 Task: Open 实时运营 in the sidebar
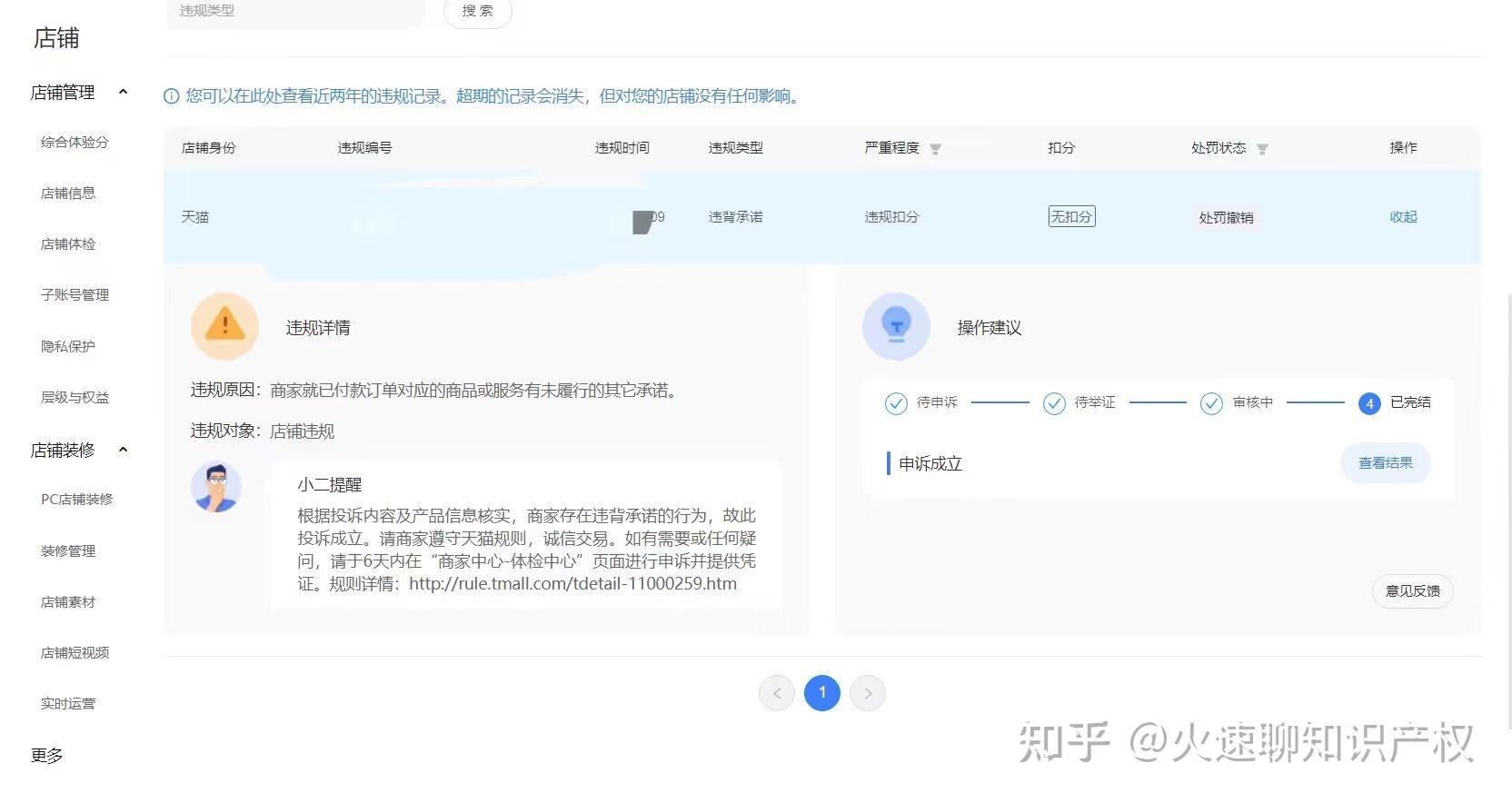click(x=68, y=704)
